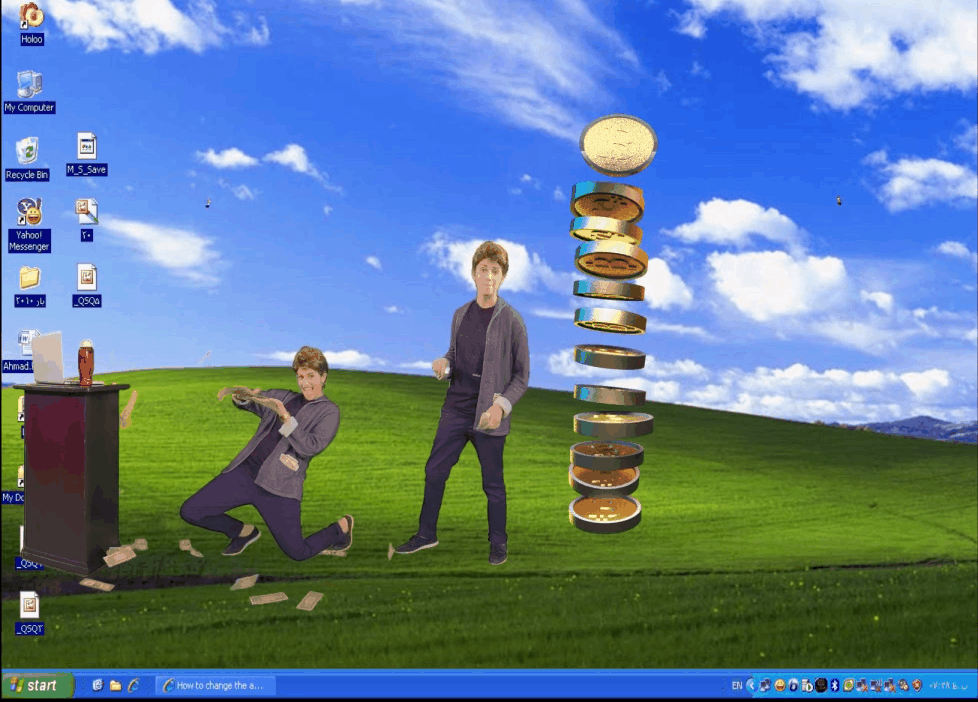Open My Computer on the desktop
Image resolution: width=978 pixels, height=702 pixels.
coord(29,85)
